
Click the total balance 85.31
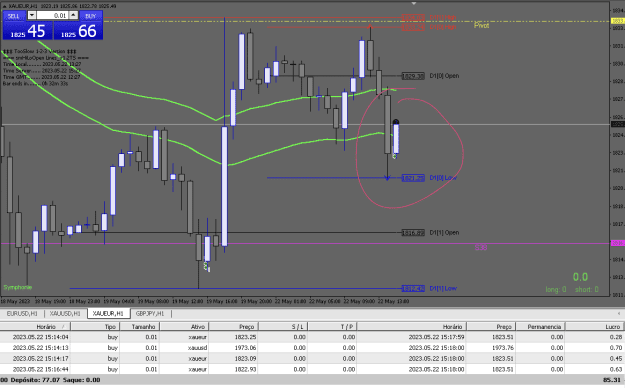(613, 380)
